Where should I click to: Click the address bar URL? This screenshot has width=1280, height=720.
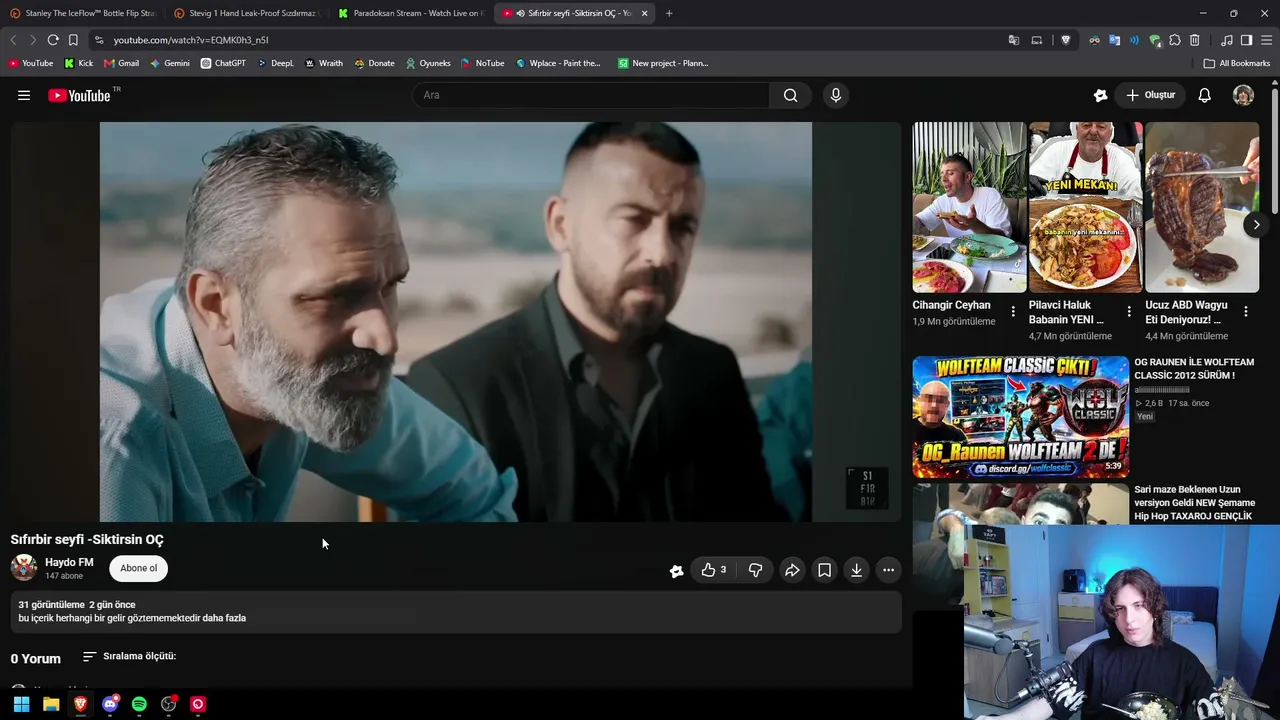[191, 40]
